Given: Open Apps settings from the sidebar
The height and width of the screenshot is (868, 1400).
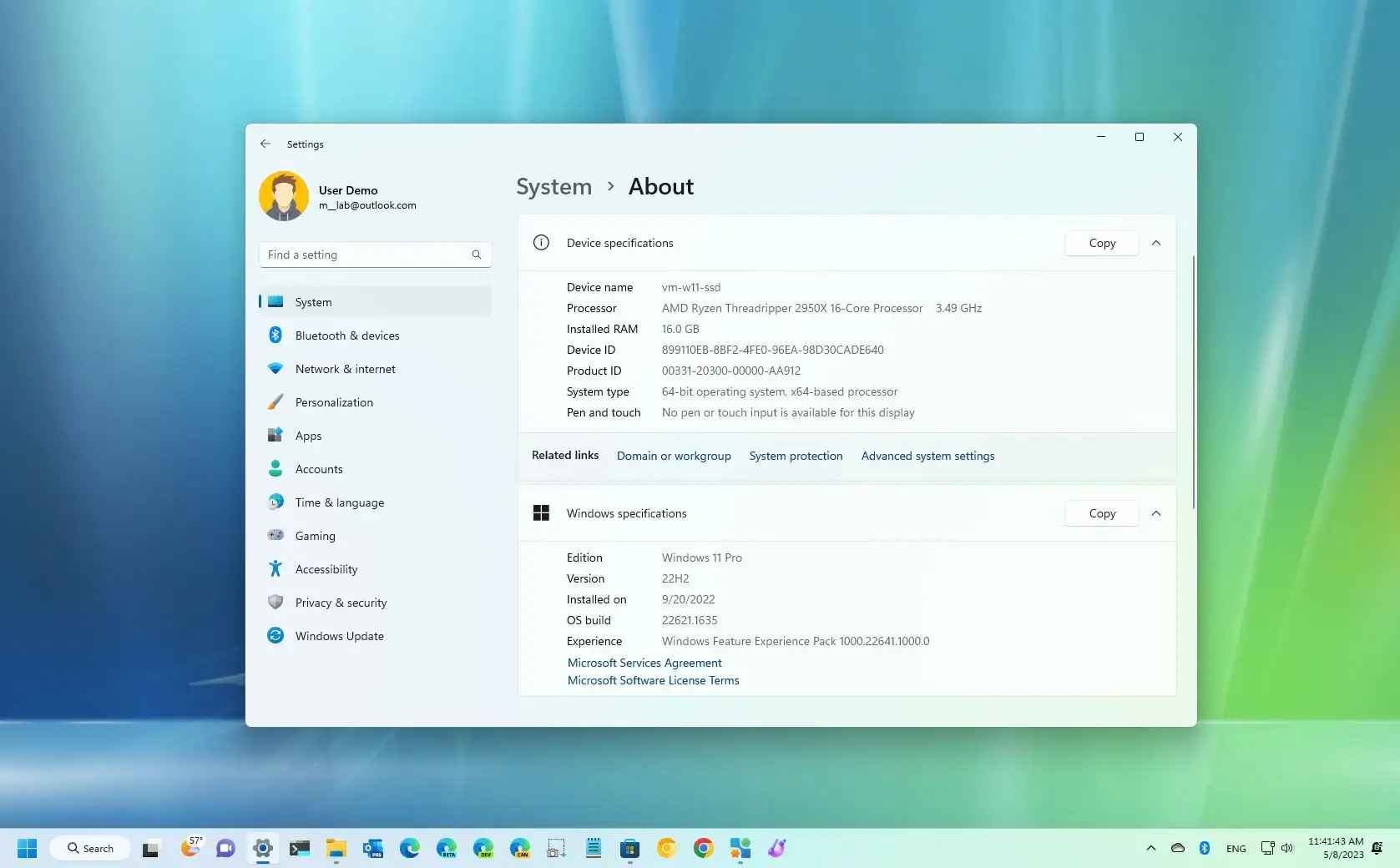Looking at the screenshot, I should 307,435.
